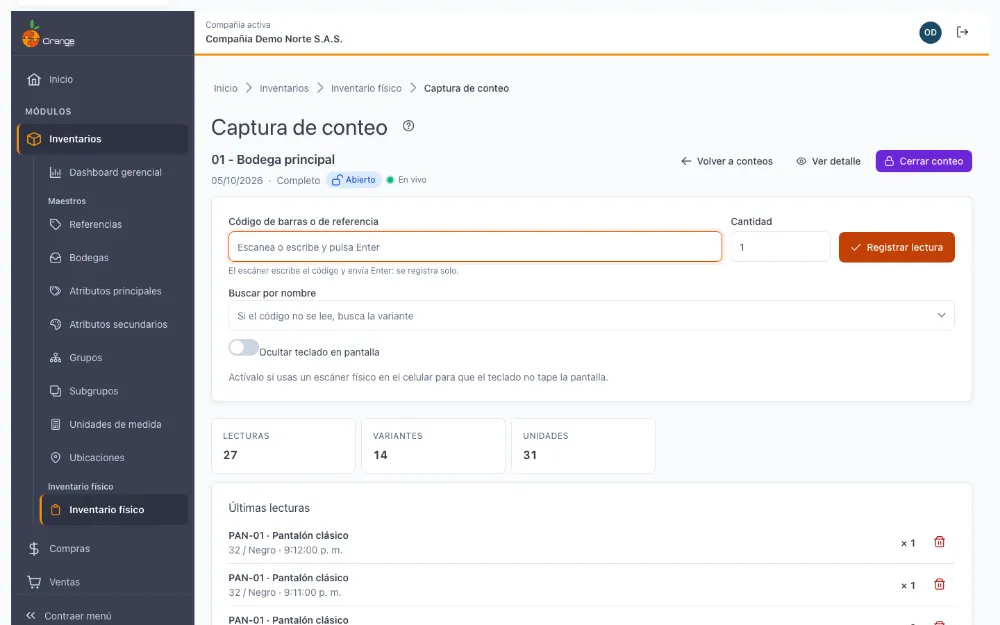Click Compras in the sidebar
The image size is (1000, 625).
[70, 548]
